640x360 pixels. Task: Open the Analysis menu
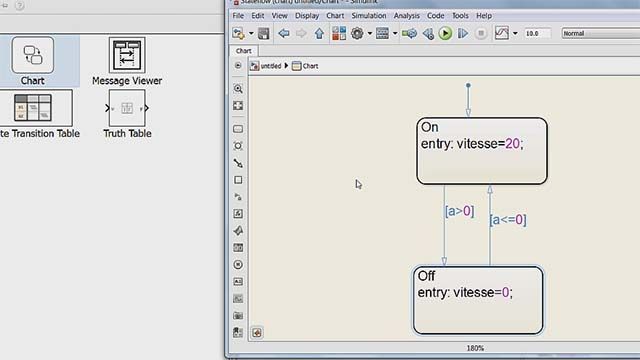(x=407, y=16)
